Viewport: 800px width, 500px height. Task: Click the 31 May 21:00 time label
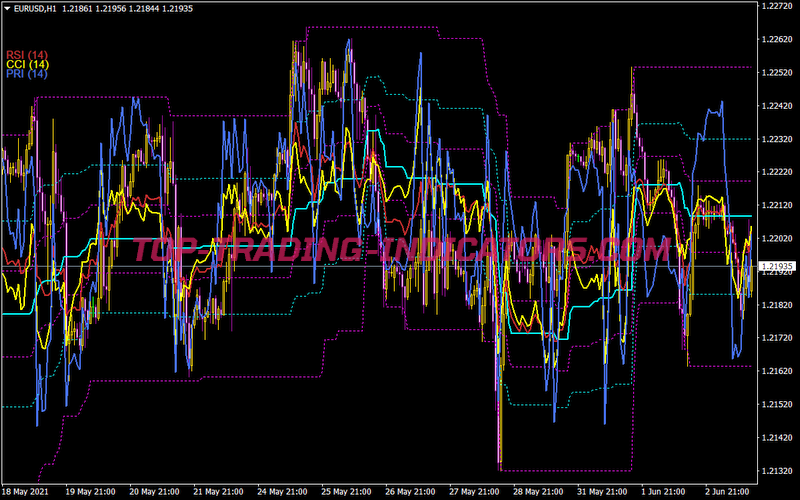pyautogui.click(x=602, y=492)
